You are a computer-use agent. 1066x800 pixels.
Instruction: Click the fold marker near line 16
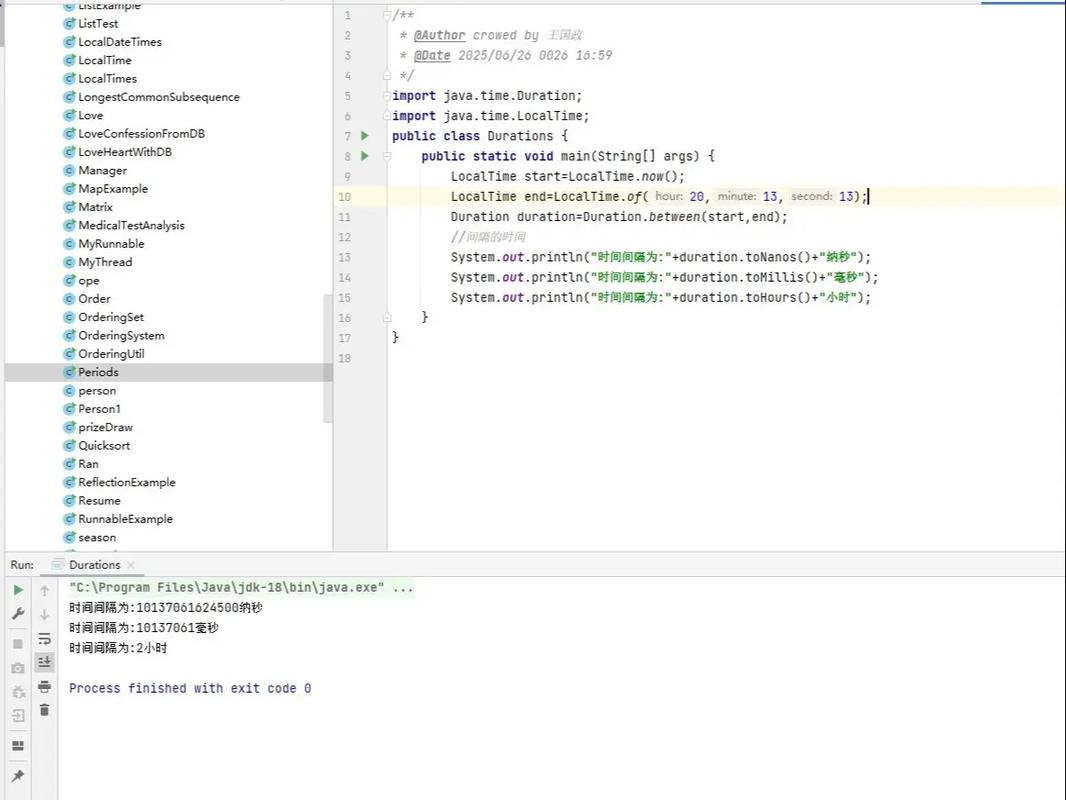[386, 317]
